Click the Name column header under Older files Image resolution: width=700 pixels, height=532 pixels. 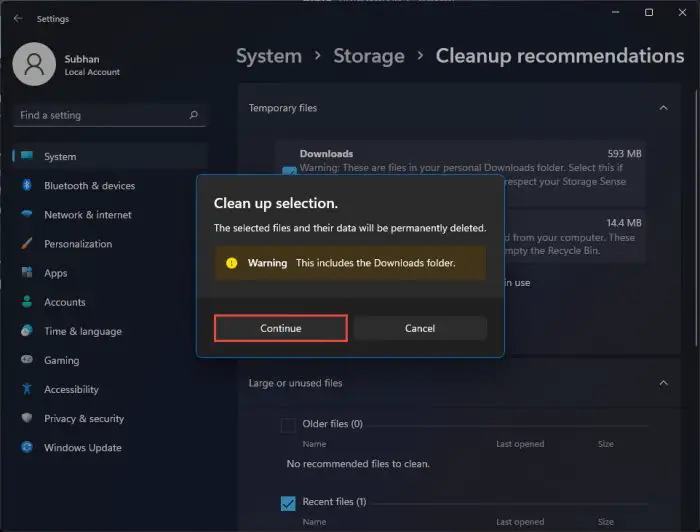[314, 444]
